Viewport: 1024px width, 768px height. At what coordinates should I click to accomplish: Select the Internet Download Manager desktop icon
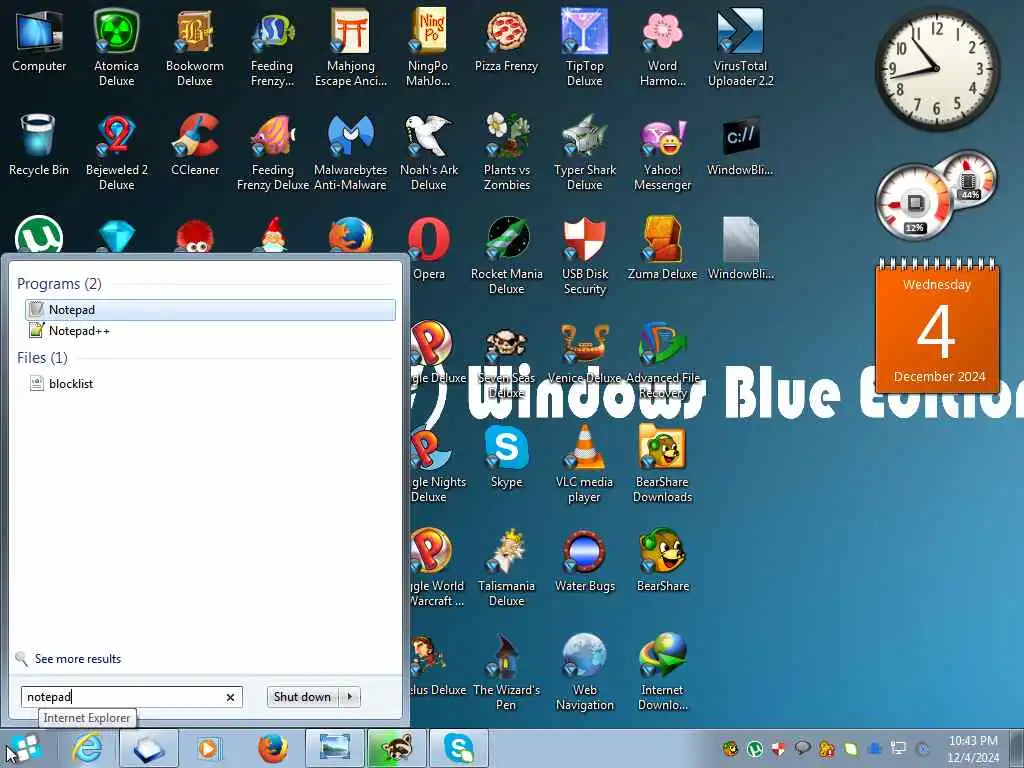point(662,671)
